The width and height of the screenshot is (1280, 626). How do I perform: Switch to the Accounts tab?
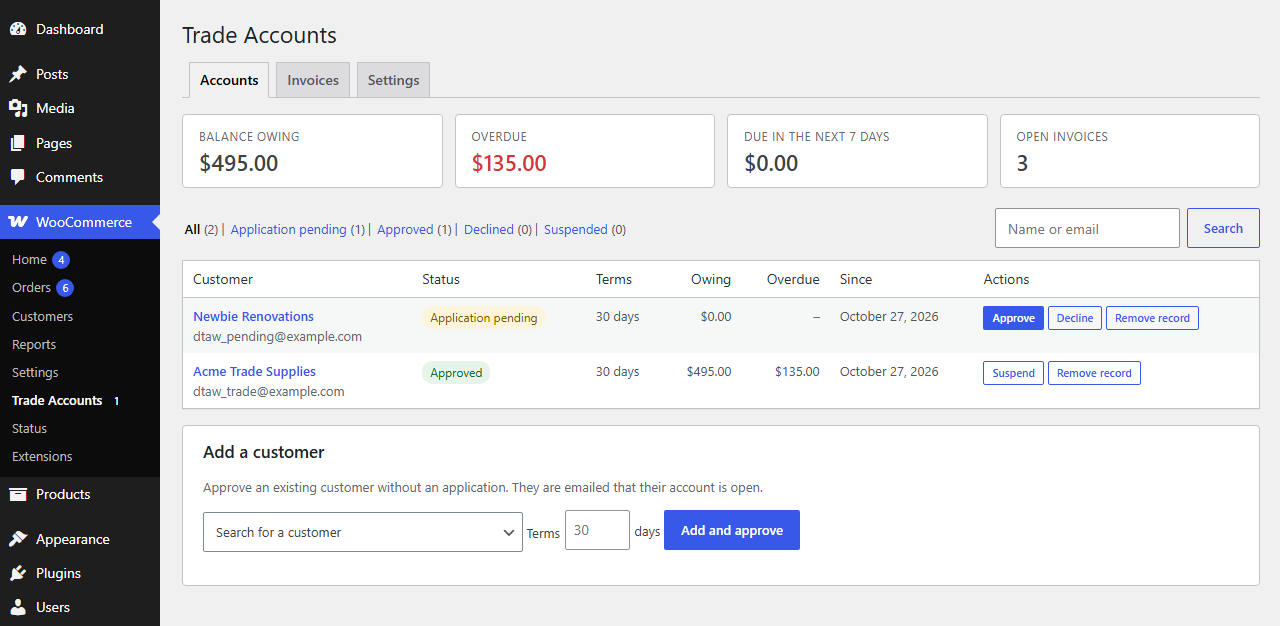coord(229,80)
